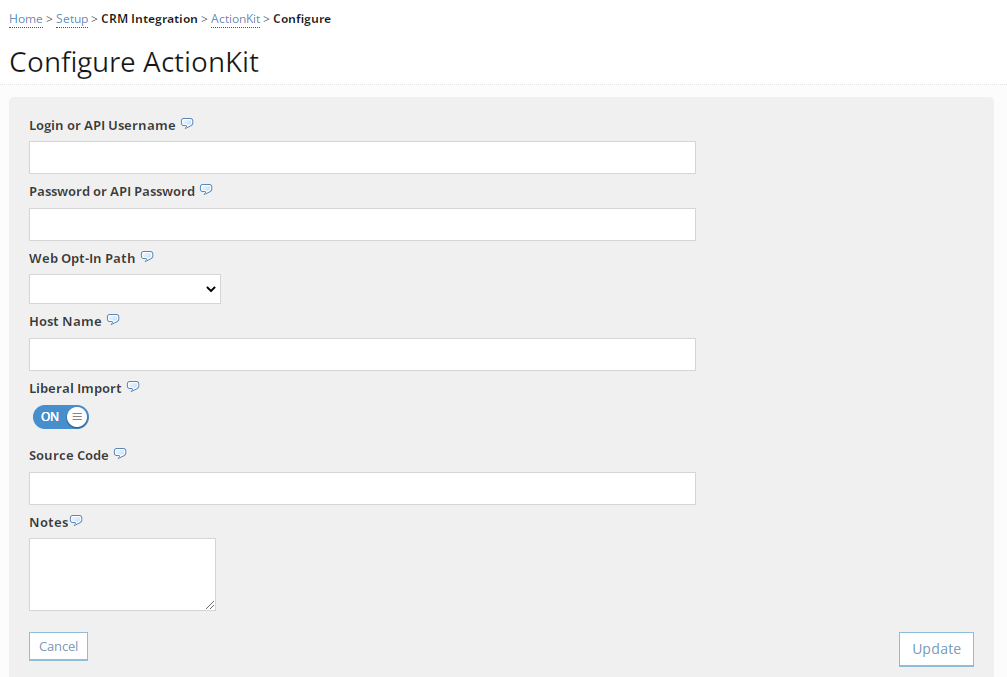This screenshot has height=677, width=1007.
Task: Select the Source Code input field
Action: [x=362, y=488]
